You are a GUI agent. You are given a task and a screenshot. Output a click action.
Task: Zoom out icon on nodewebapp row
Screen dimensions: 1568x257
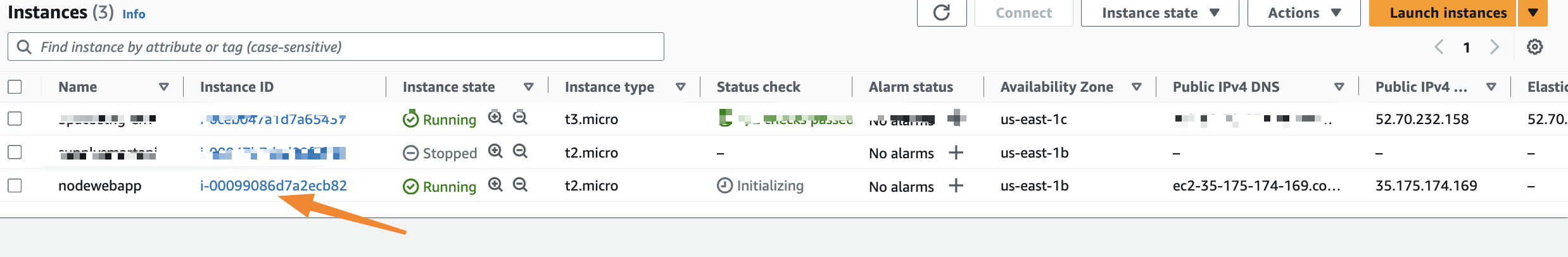tap(520, 185)
